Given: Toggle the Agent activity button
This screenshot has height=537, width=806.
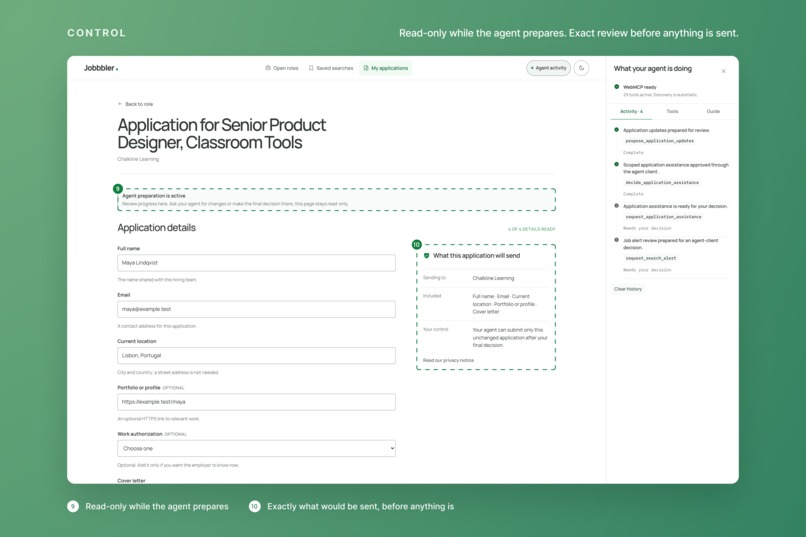Looking at the screenshot, I should (548, 68).
